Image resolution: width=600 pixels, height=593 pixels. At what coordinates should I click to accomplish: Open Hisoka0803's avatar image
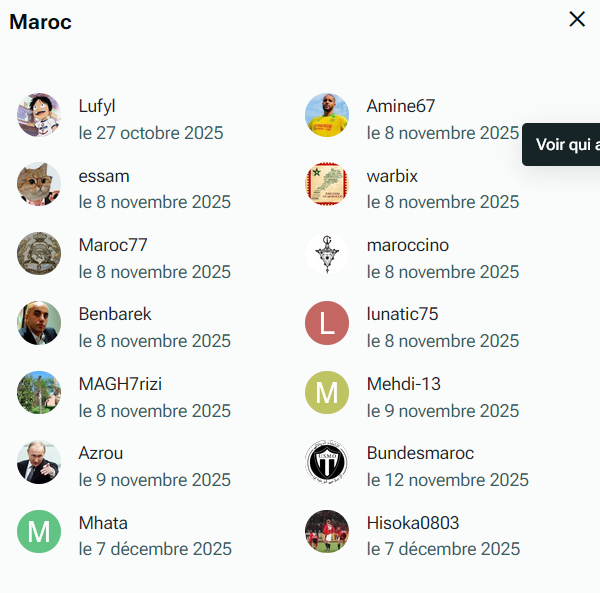pyautogui.click(x=327, y=532)
